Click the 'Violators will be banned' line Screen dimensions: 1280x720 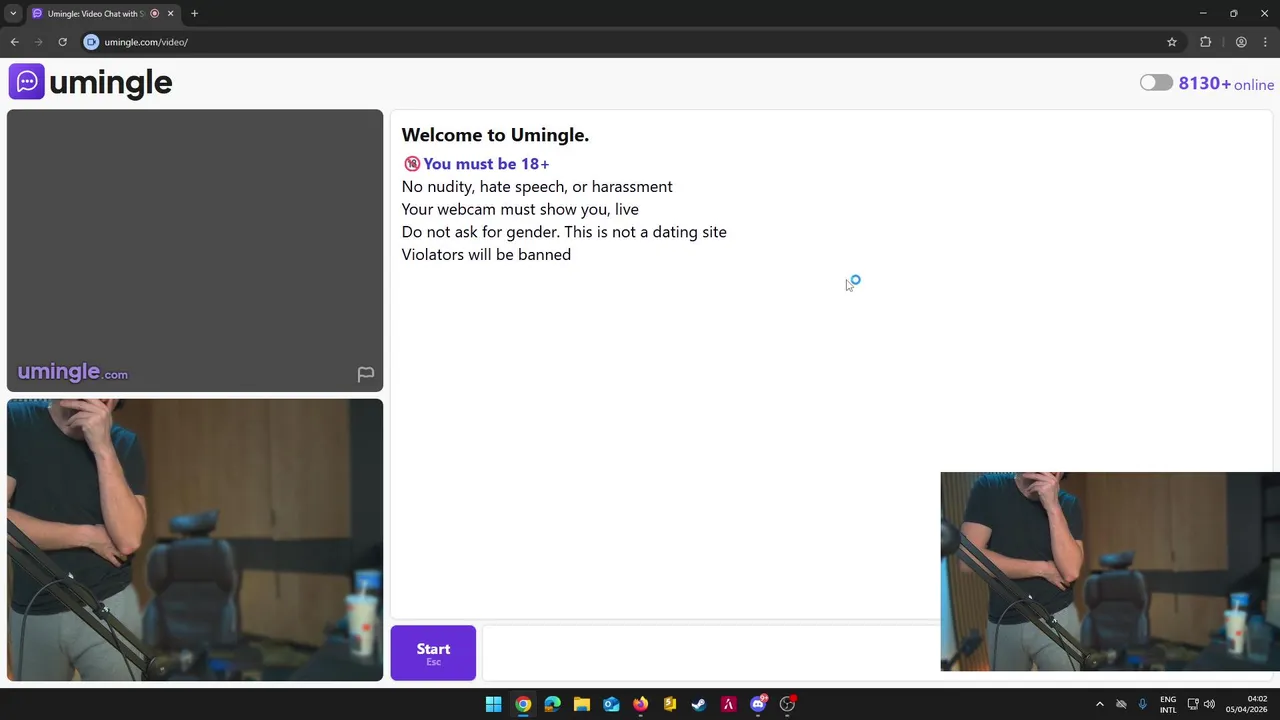[486, 255]
